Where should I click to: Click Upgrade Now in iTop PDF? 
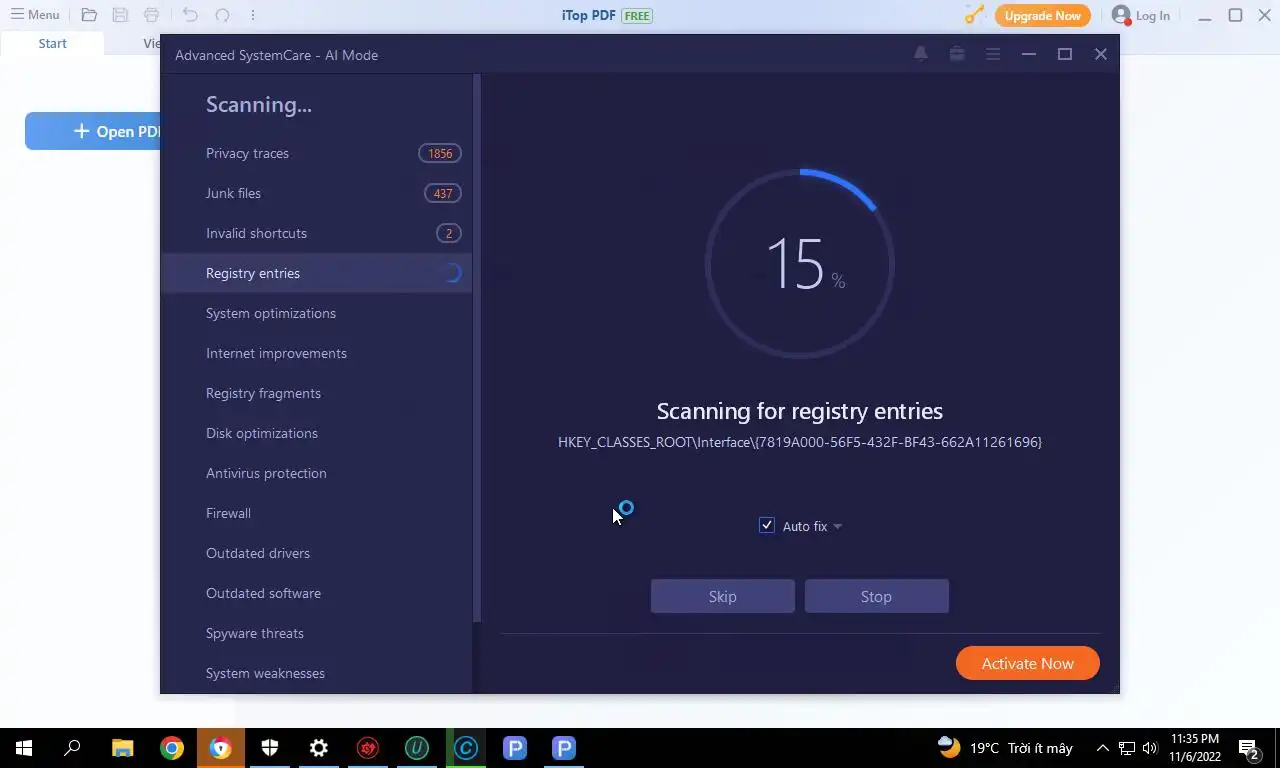click(x=1043, y=15)
